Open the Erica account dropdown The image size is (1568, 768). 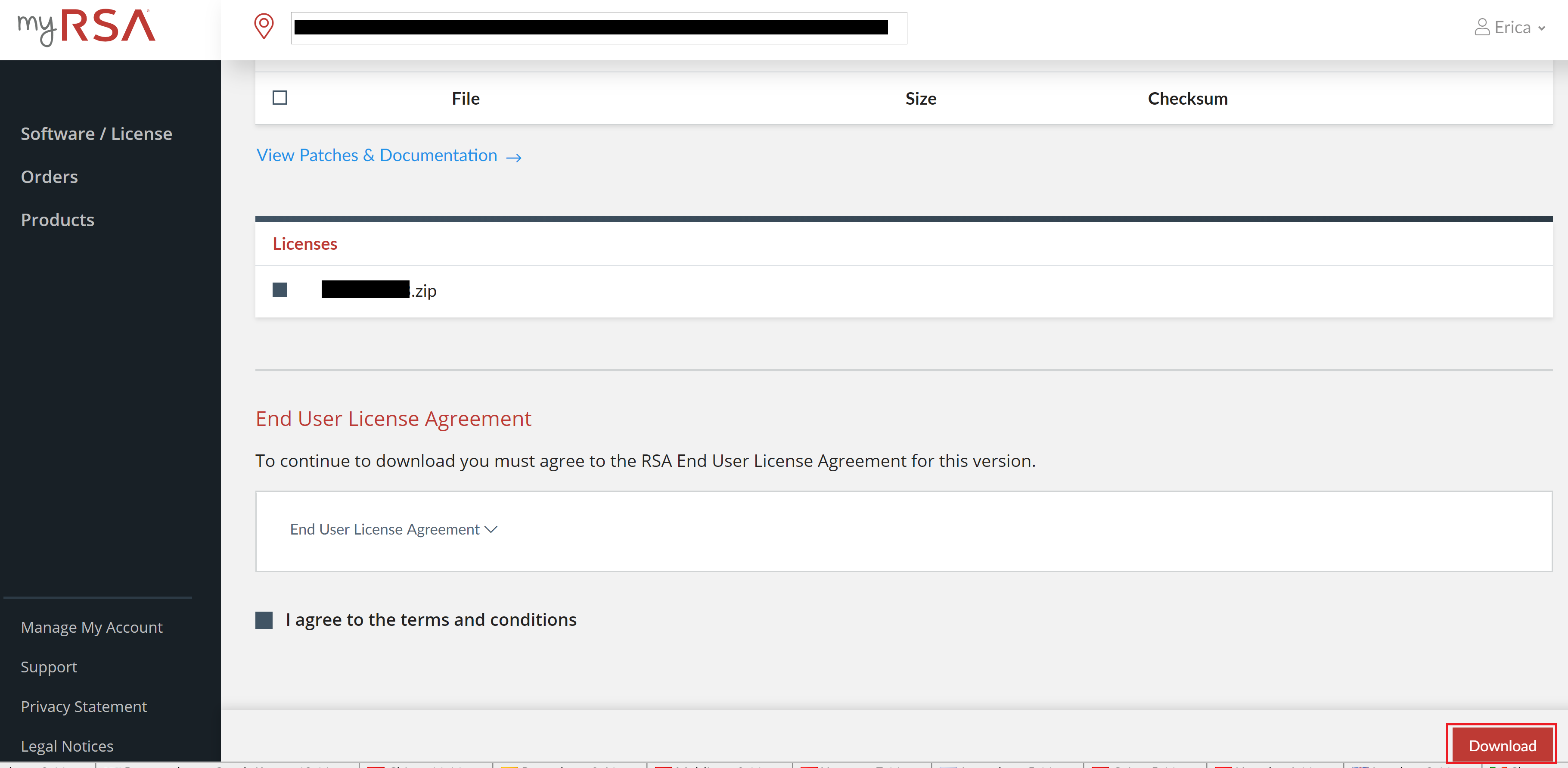click(1513, 27)
